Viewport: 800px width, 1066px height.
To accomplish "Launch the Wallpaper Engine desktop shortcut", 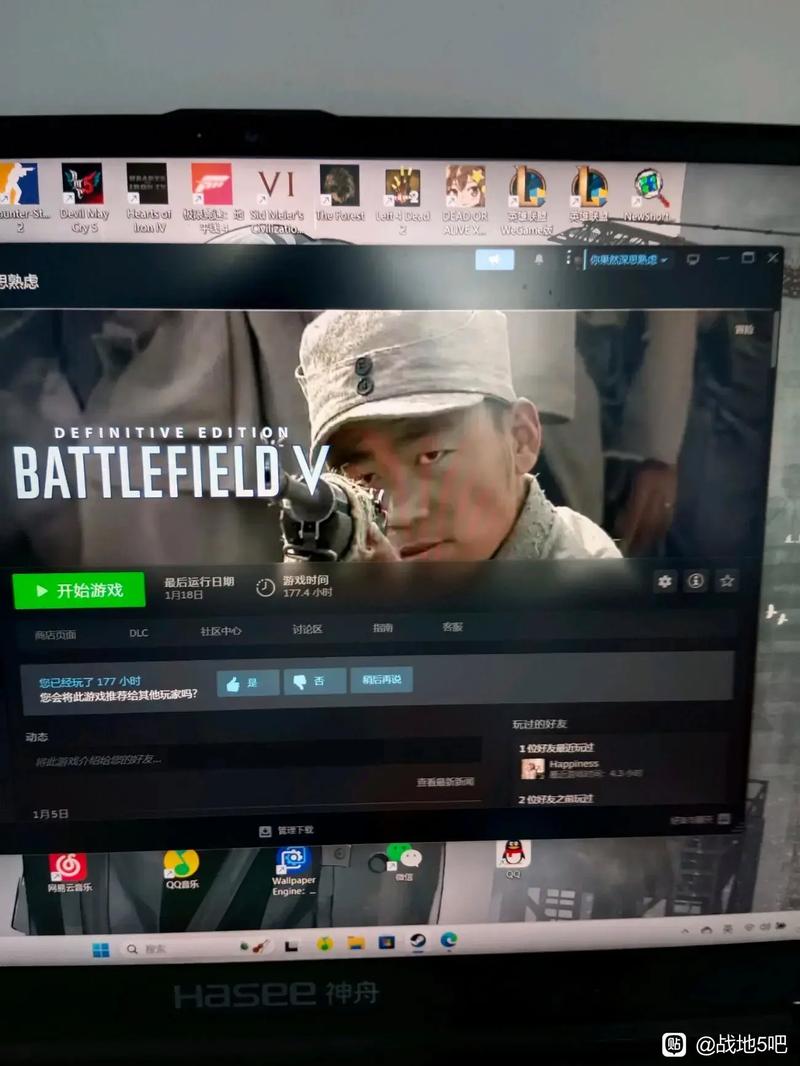I will [x=293, y=872].
